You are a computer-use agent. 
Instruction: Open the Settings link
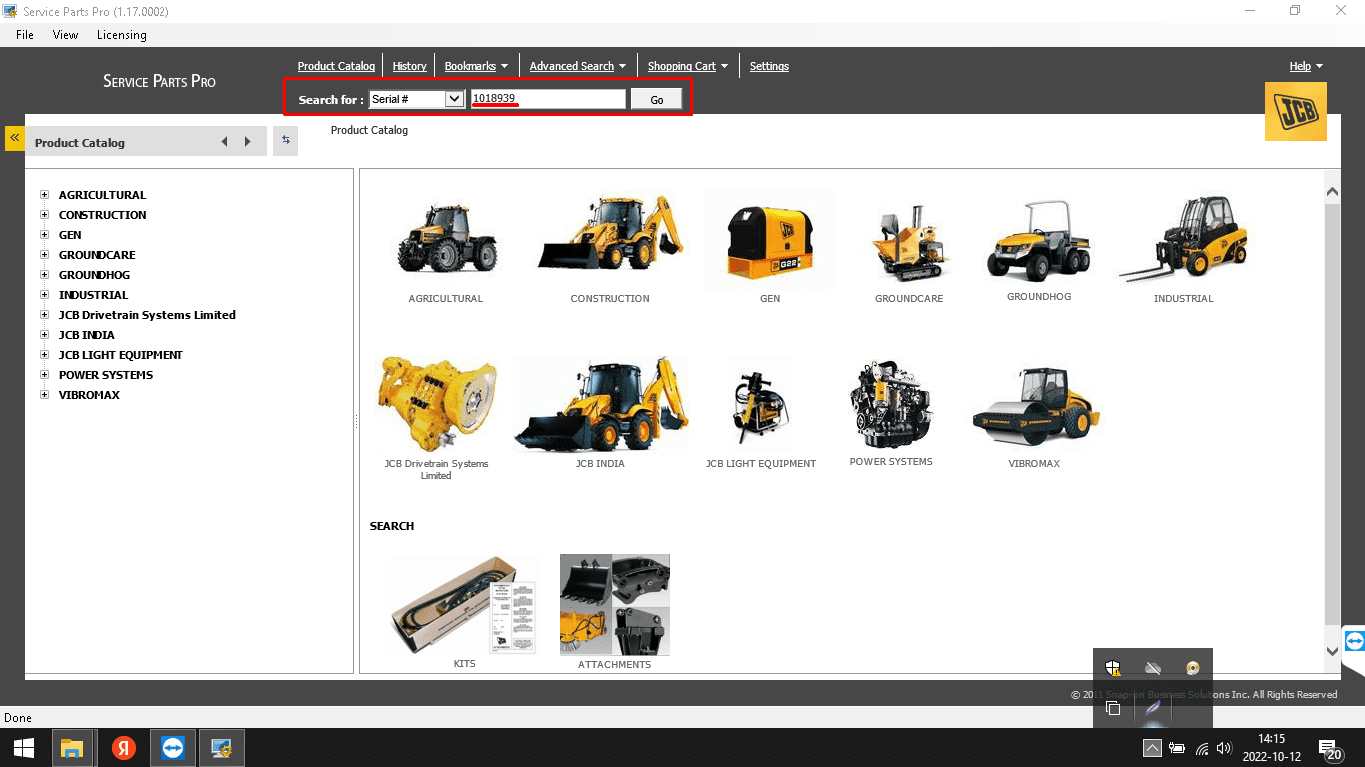769,66
